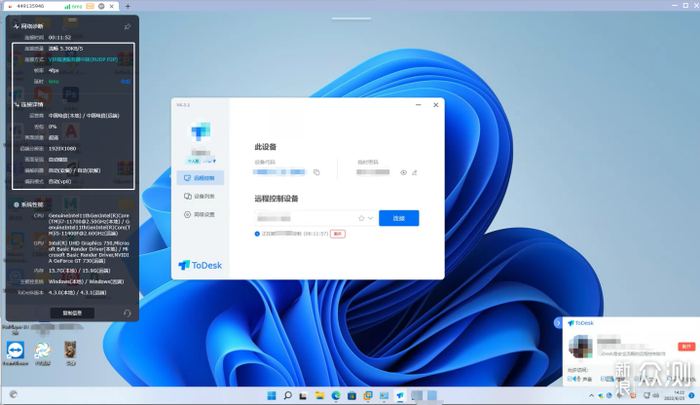
Task: Click the 6ms signal indicator in tab
Action: 74,6
